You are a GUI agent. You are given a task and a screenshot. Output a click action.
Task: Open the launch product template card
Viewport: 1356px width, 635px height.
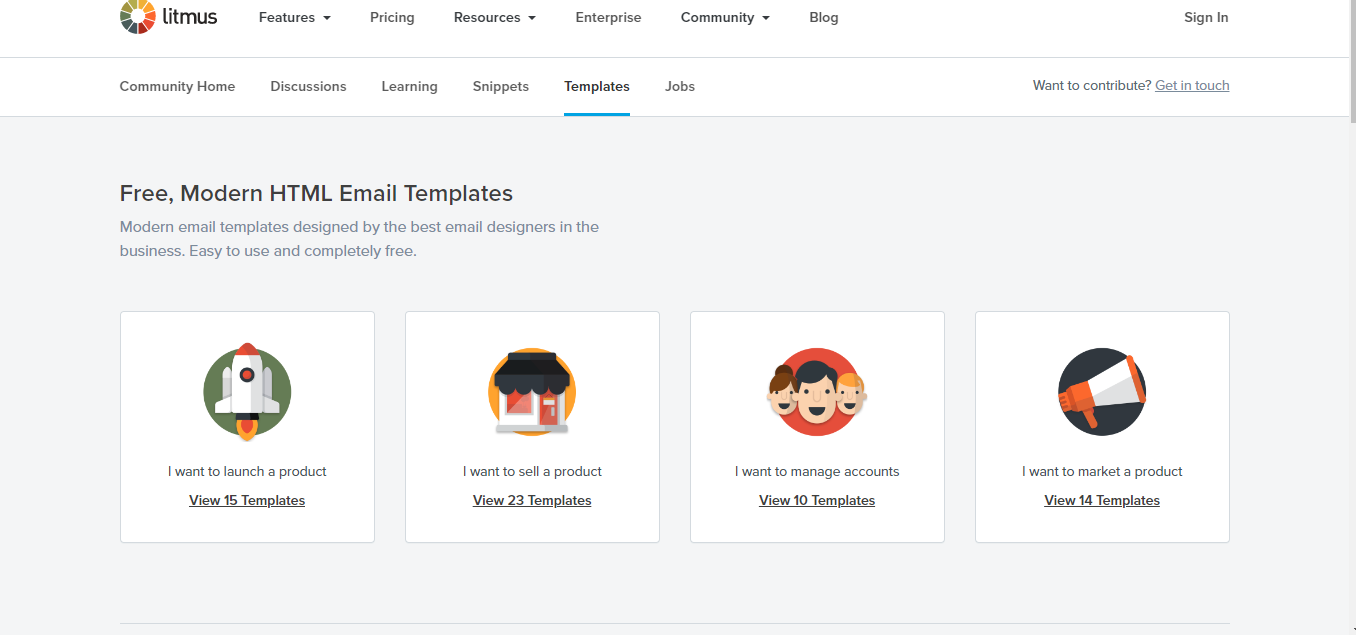point(246,427)
